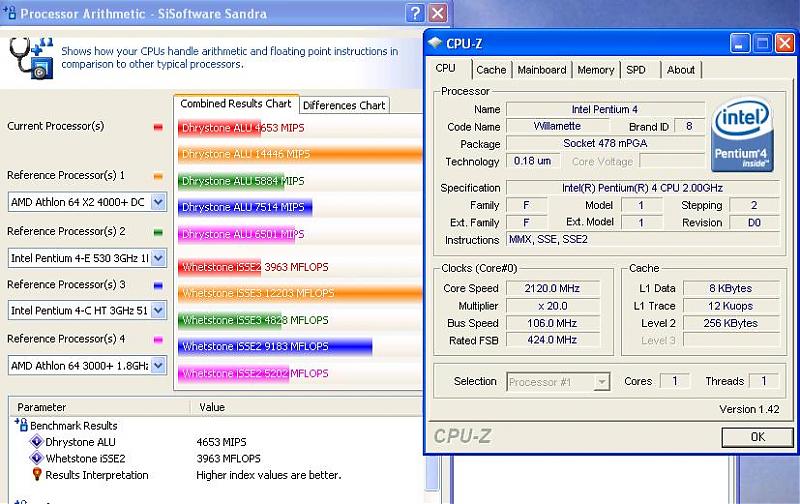Select the Benchmark Results tree row
The width and height of the screenshot is (800, 504).
pos(73,425)
